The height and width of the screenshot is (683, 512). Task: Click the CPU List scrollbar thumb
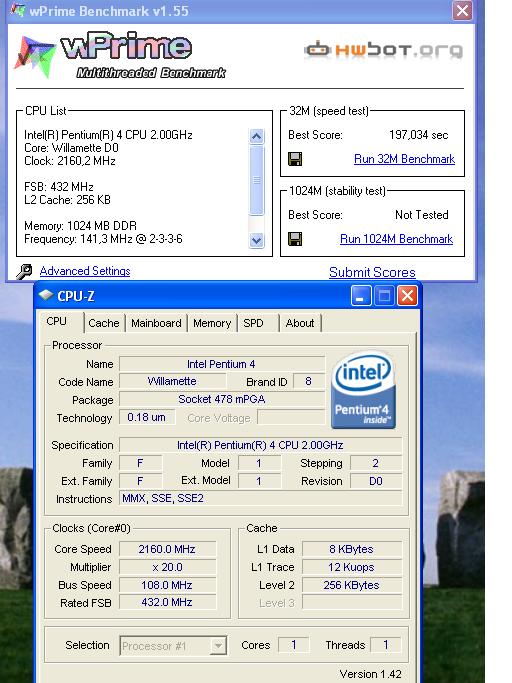click(x=257, y=180)
